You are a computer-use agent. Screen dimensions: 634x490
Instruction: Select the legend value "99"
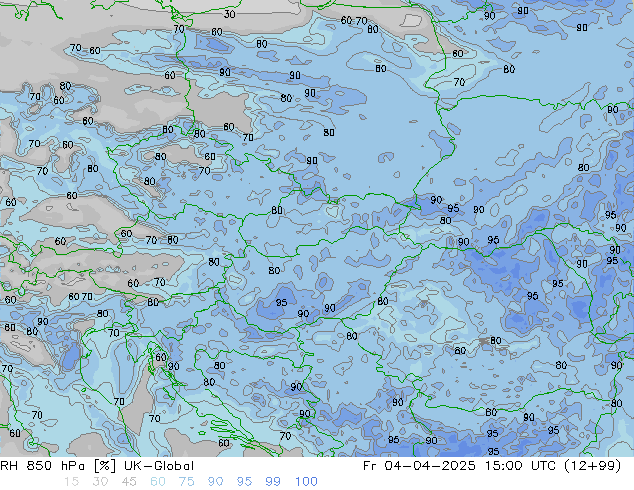click(x=273, y=482)
